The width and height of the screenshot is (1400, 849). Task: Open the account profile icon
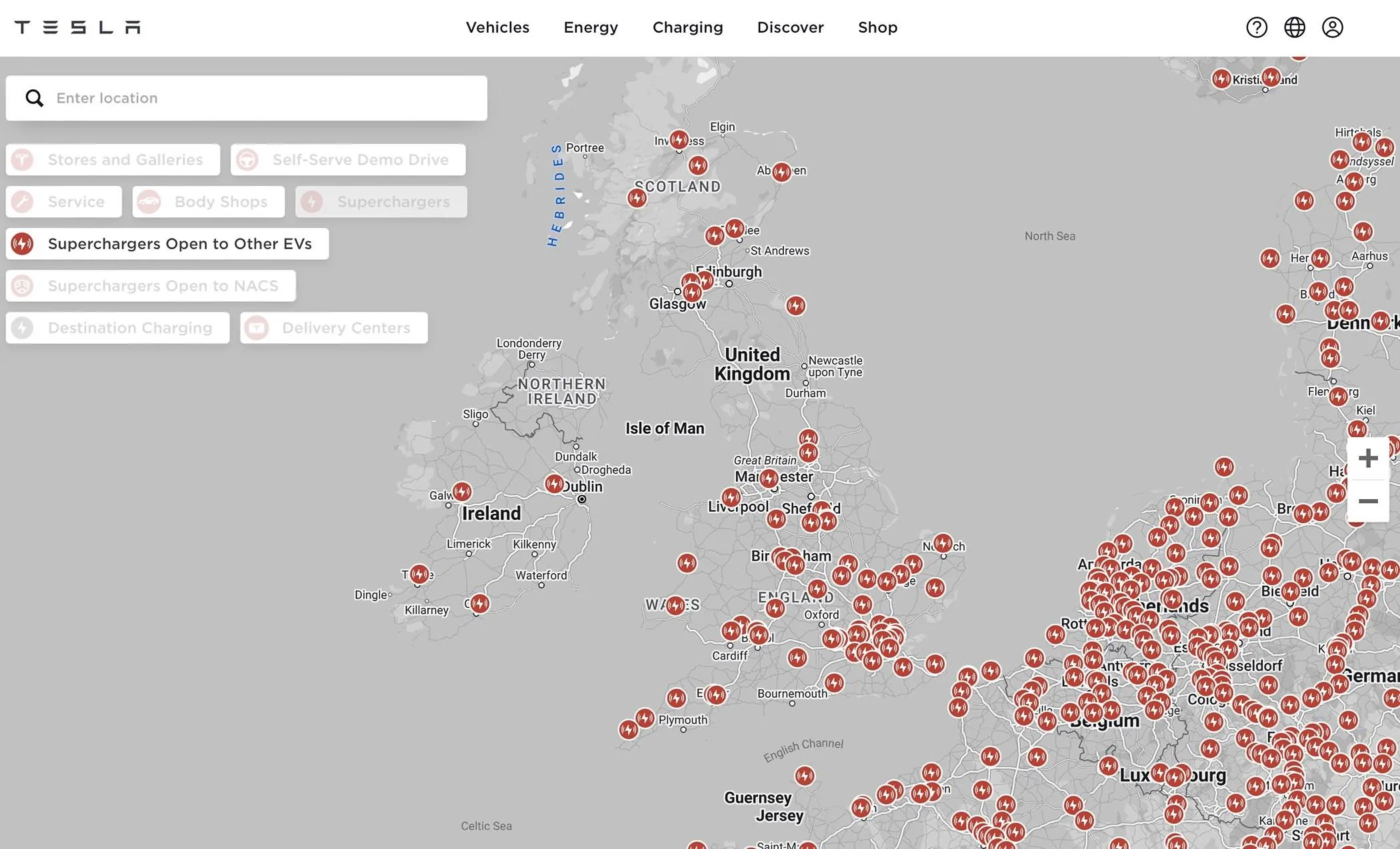1333,27
